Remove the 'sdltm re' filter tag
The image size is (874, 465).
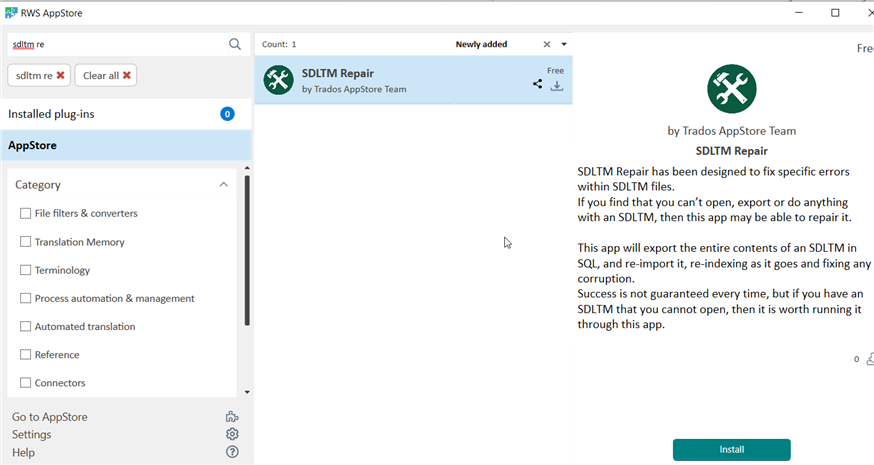[61, 76]
